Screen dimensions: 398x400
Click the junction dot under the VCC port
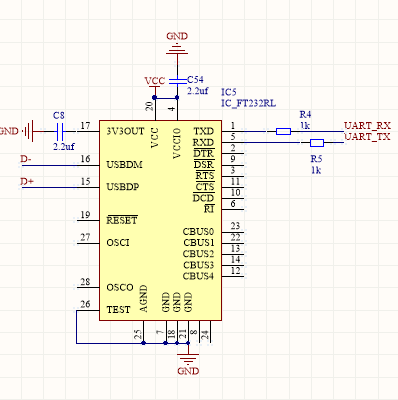click(x=154, y=97)
